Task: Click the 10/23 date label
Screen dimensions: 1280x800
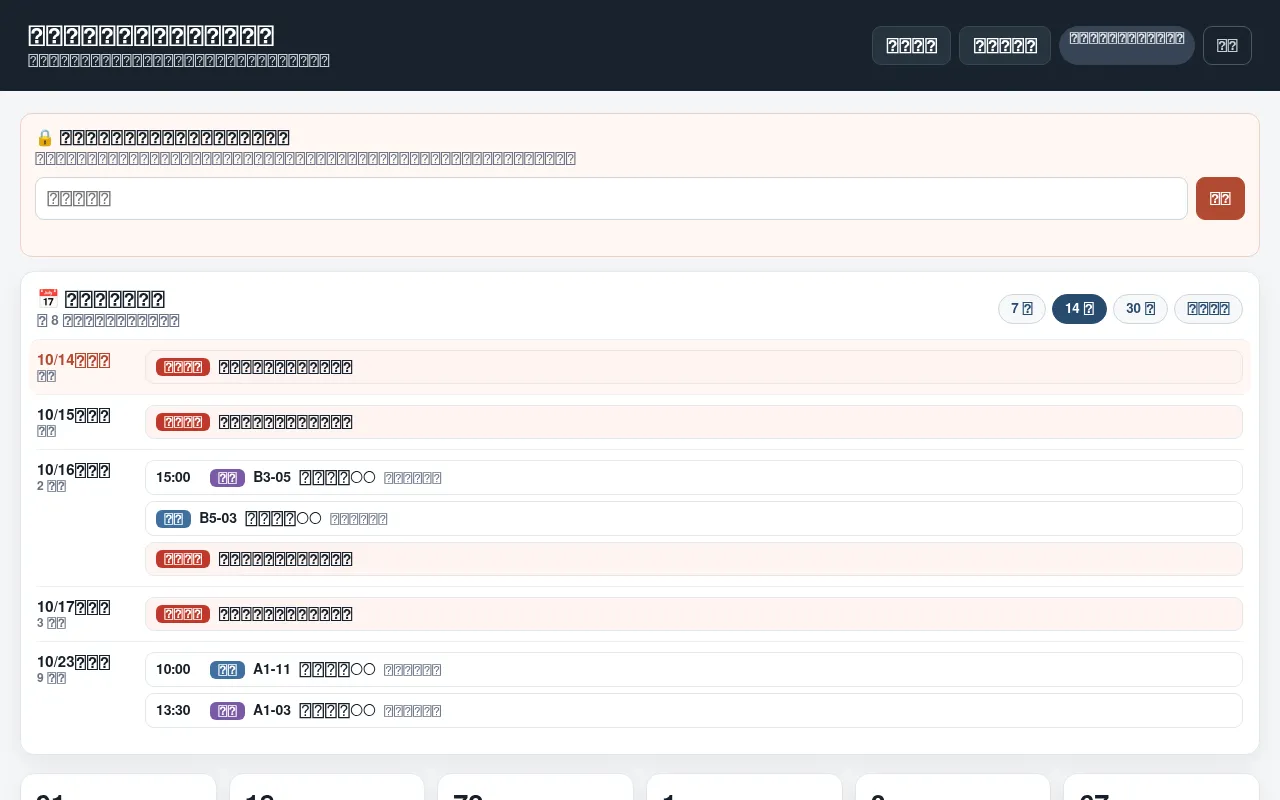Action: 74,662
